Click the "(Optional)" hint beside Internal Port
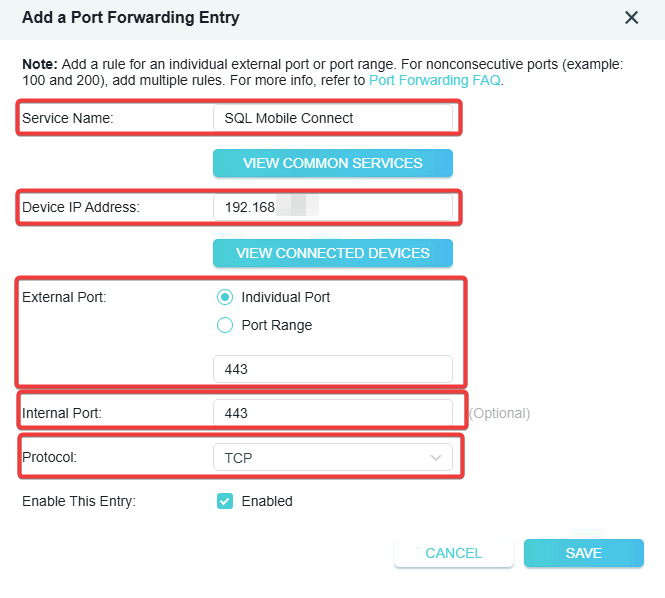665x598 pixels. click(499, 413)
